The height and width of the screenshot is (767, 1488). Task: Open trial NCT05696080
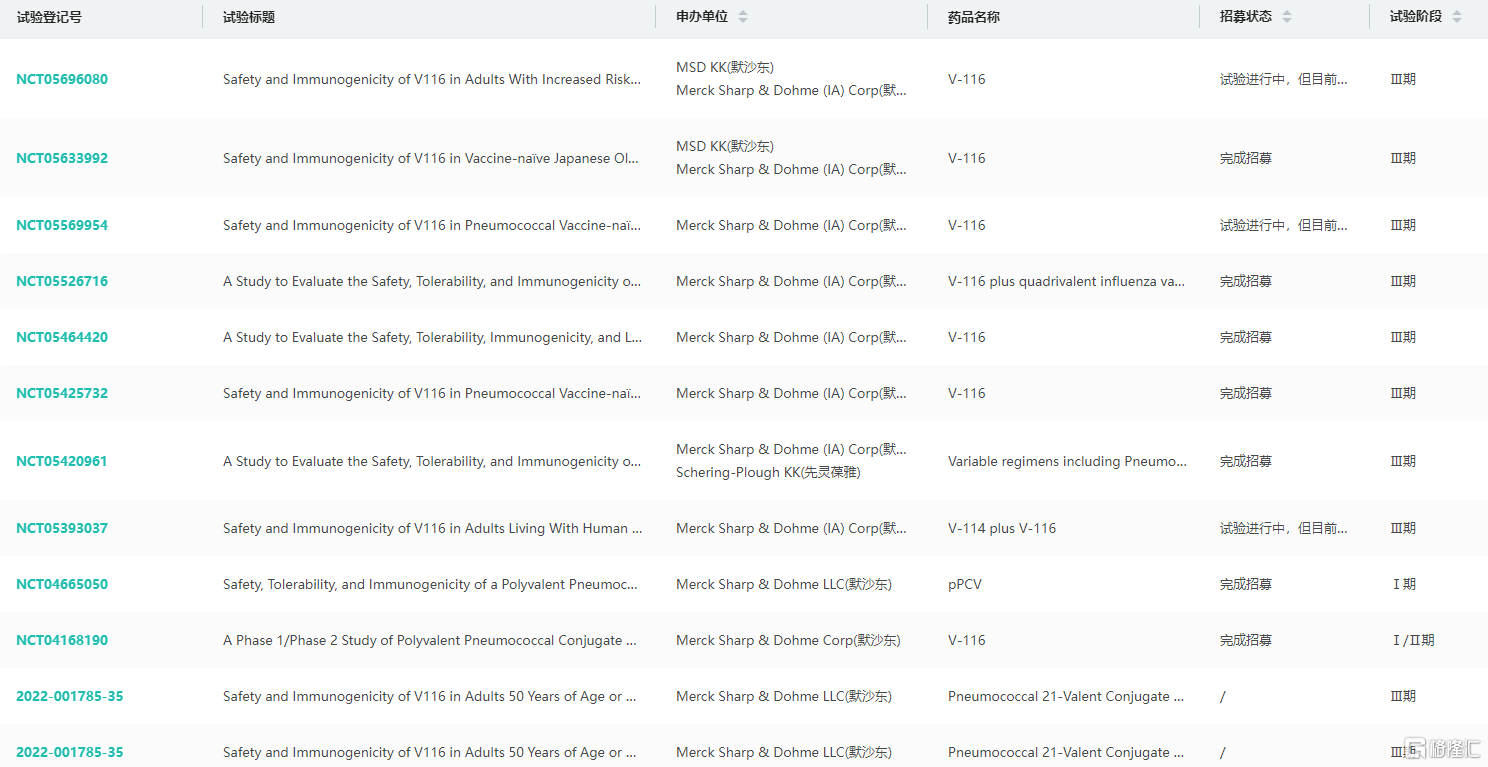pyautogui.click(x=62, y=79)
